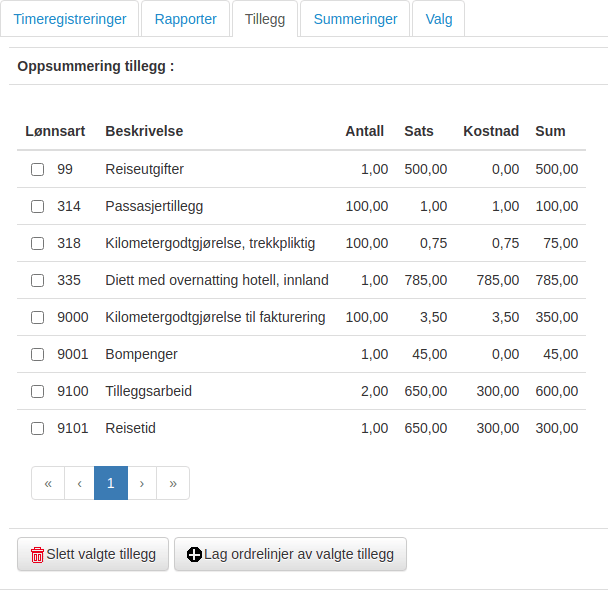Click the Slett valgte tillegg button
608x592 pixels.
pos(93,554)
